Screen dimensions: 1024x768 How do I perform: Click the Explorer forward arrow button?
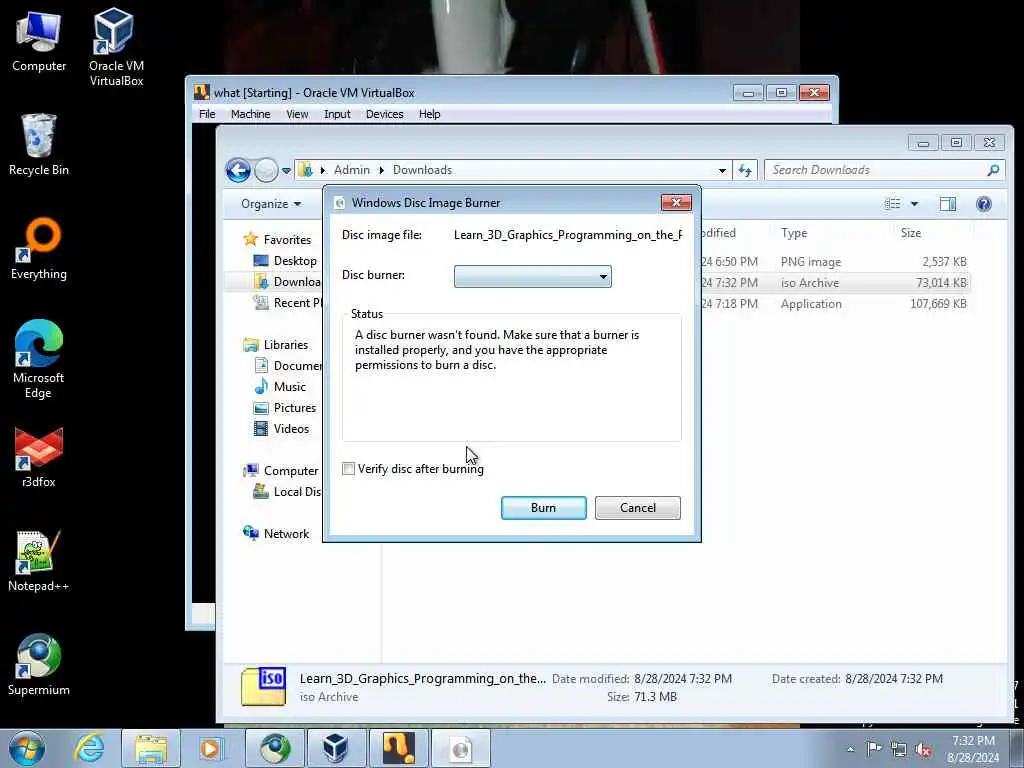coord(266,170)
